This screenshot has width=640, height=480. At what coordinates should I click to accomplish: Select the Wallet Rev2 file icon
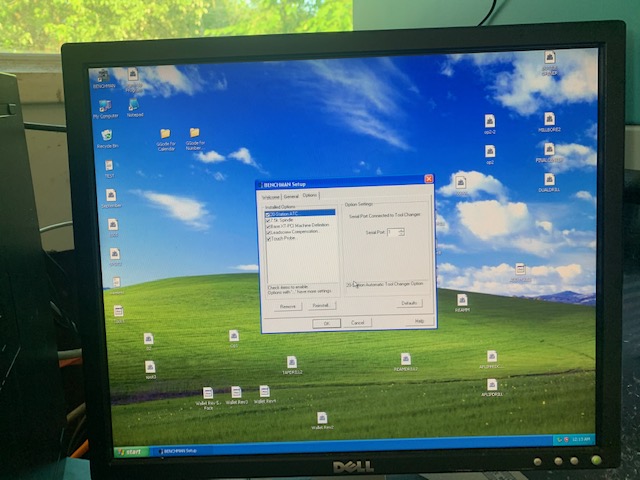tap(322, 420)
